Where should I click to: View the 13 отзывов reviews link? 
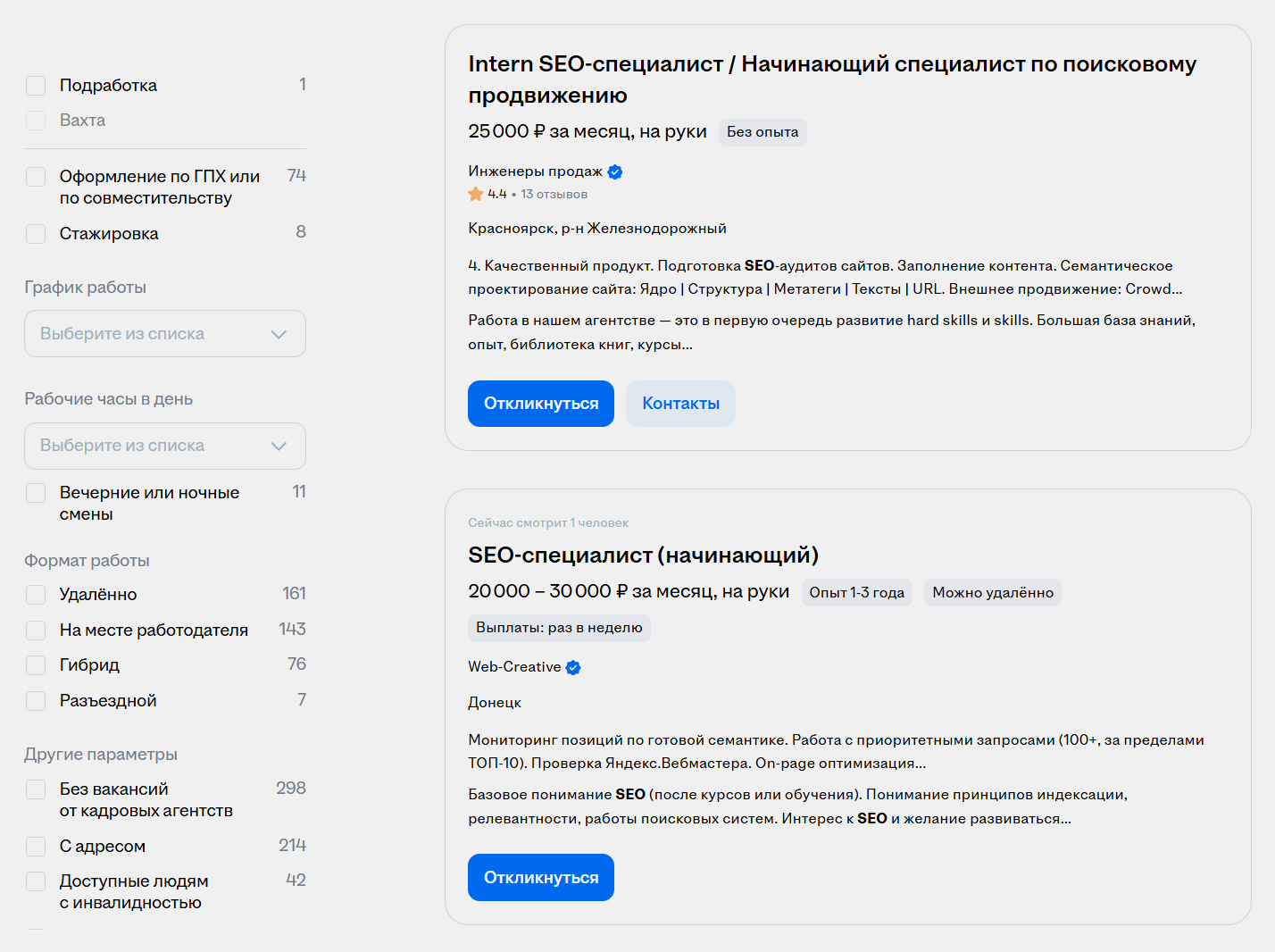point(554,194)
